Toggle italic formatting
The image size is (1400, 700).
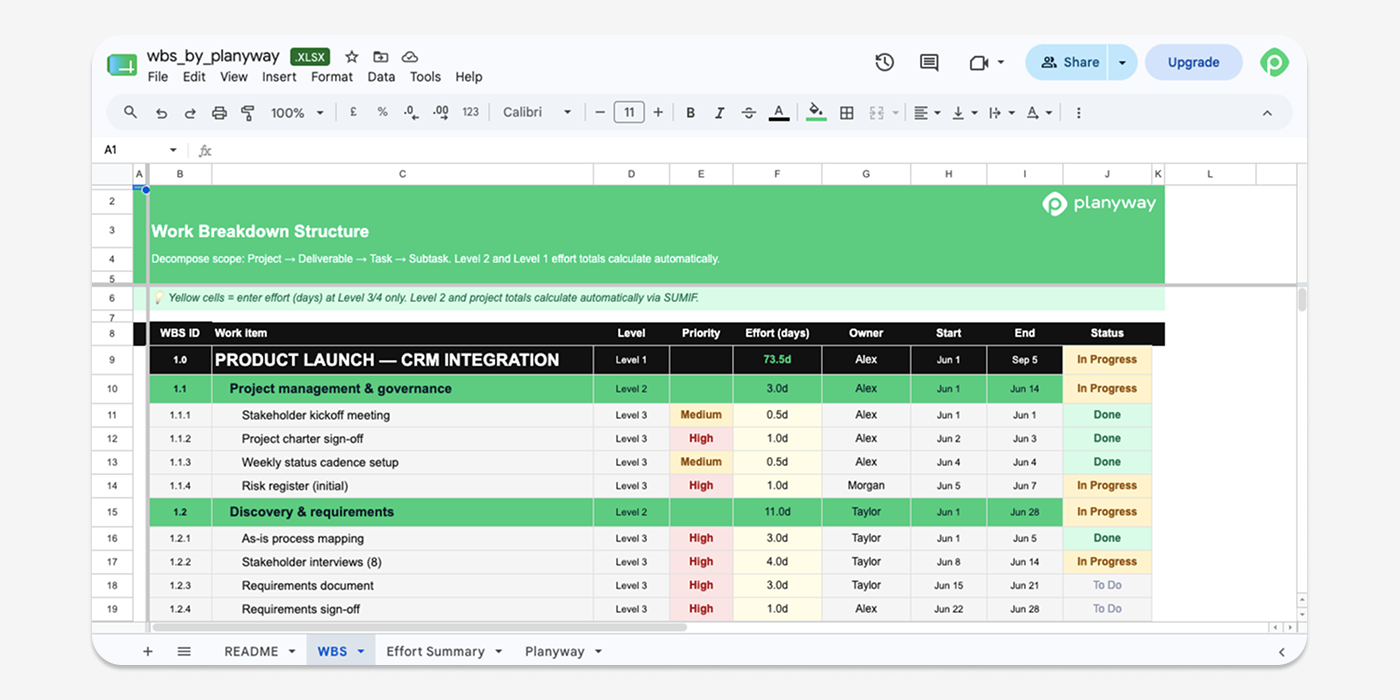click(719, 113)
